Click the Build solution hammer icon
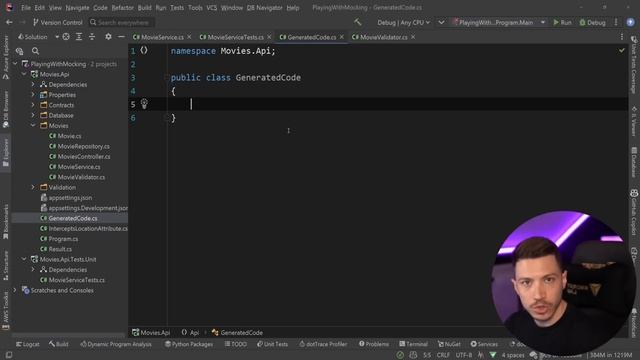 (358, 22)
